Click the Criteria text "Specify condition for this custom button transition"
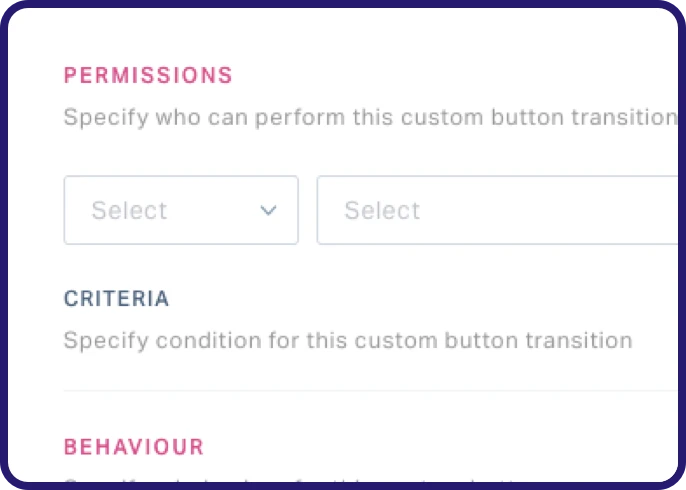Image resolution: width=686 pixels, height=490 pixels. click(x=347, y=340)
